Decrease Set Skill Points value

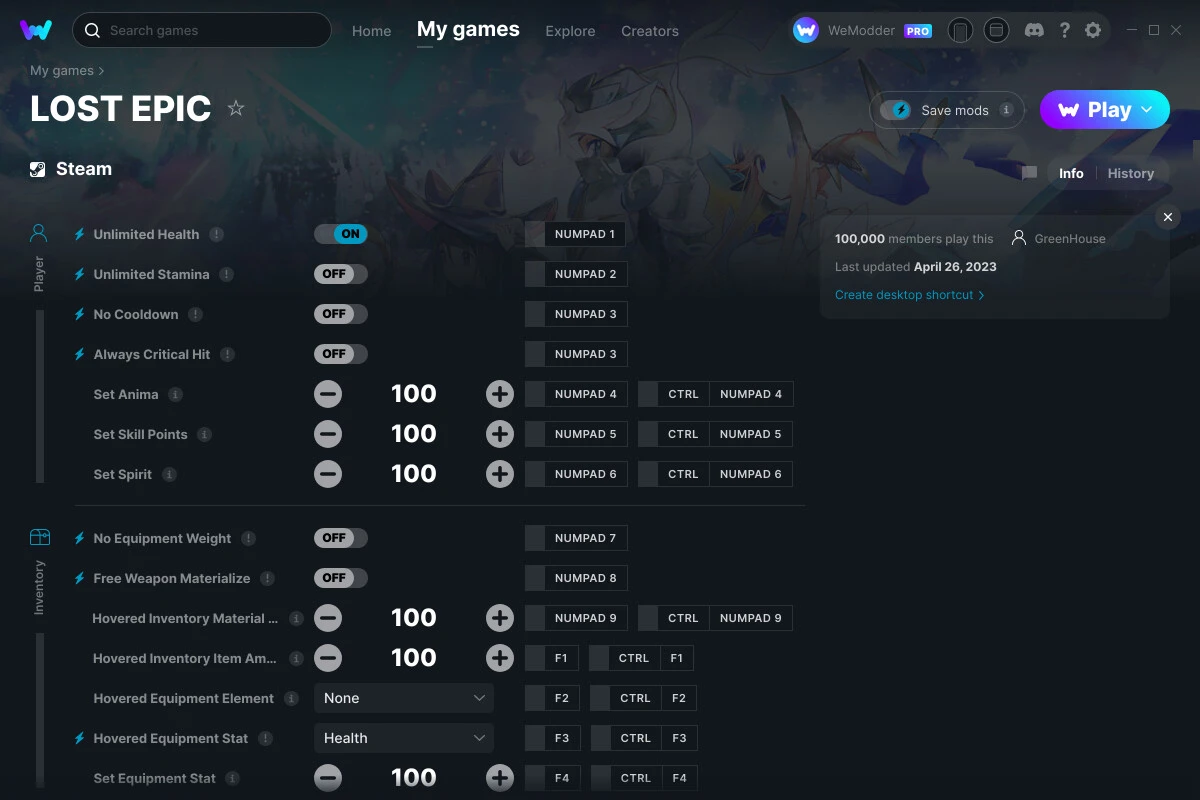pyautogui.click(x=328, y=434)
